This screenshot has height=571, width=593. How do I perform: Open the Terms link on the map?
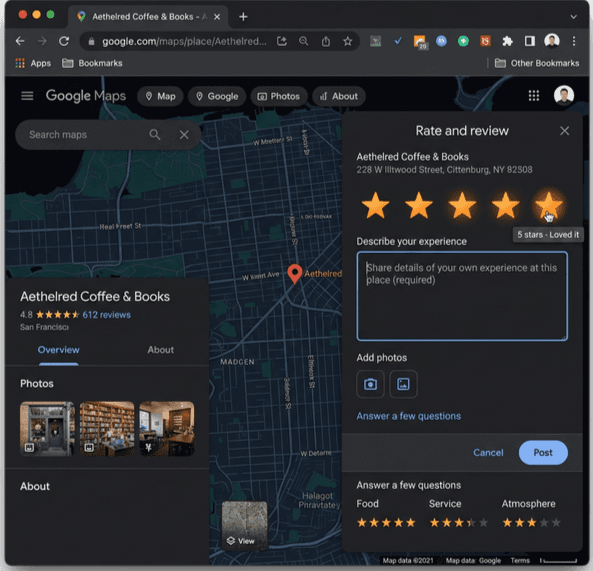pyautogui.click(x=520, y=560)
